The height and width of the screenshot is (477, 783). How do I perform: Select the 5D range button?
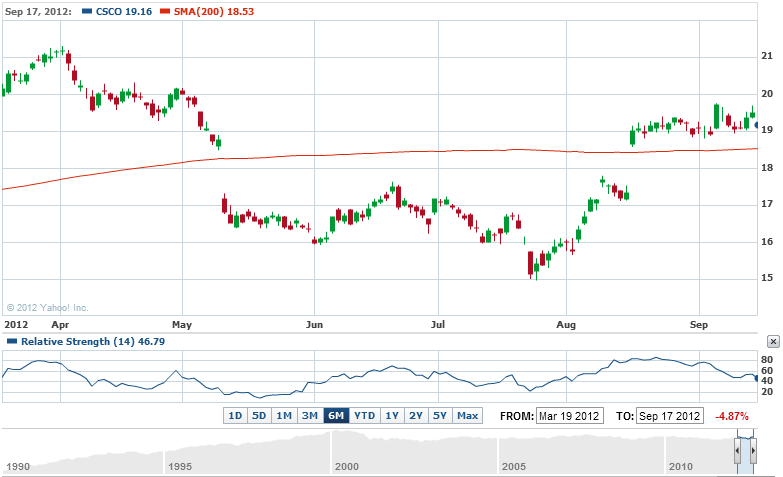pyautogui.click(x=259, y=416)
